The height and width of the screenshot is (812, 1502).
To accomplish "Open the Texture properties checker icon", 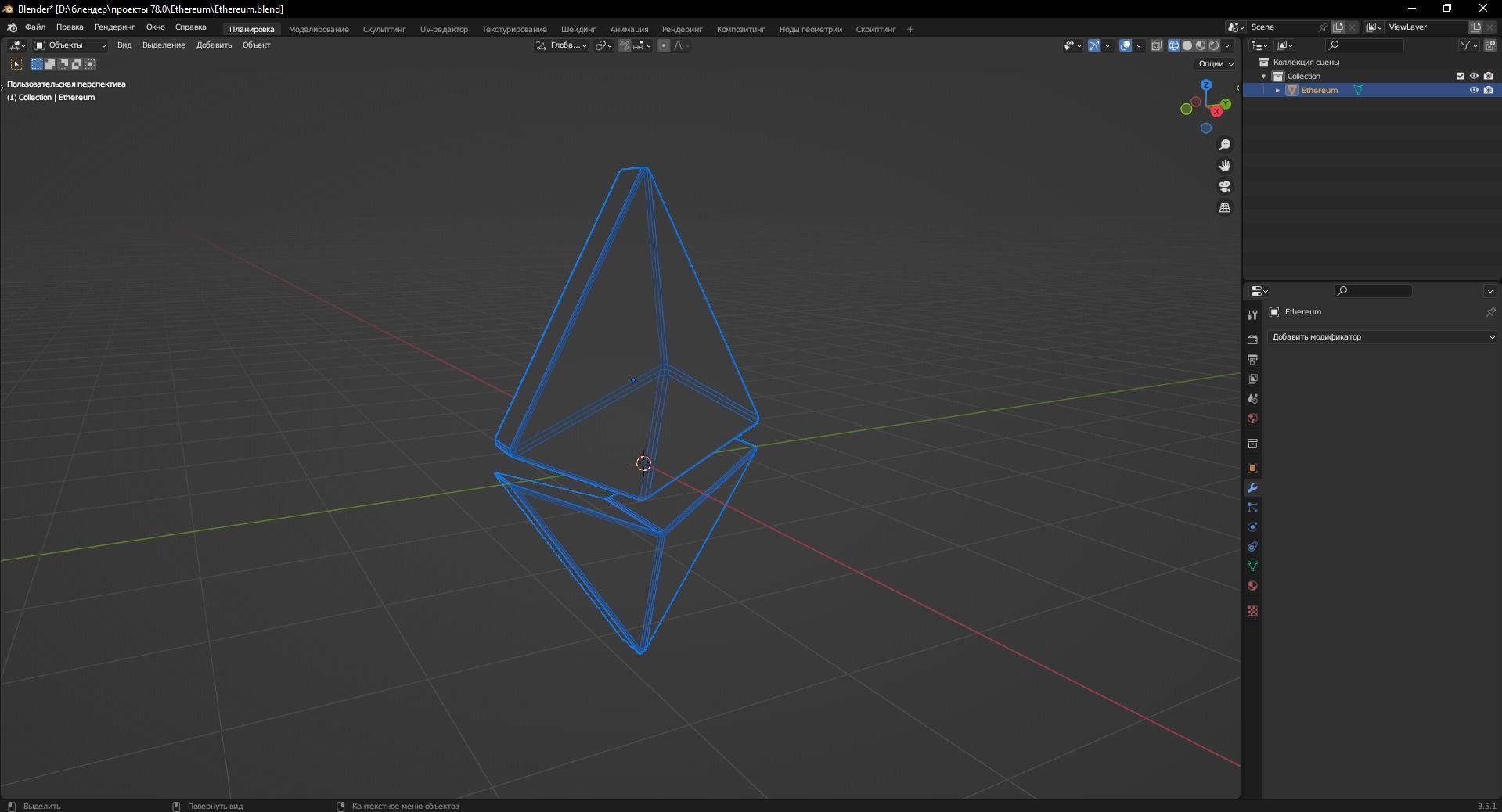I will point(1252,610).
